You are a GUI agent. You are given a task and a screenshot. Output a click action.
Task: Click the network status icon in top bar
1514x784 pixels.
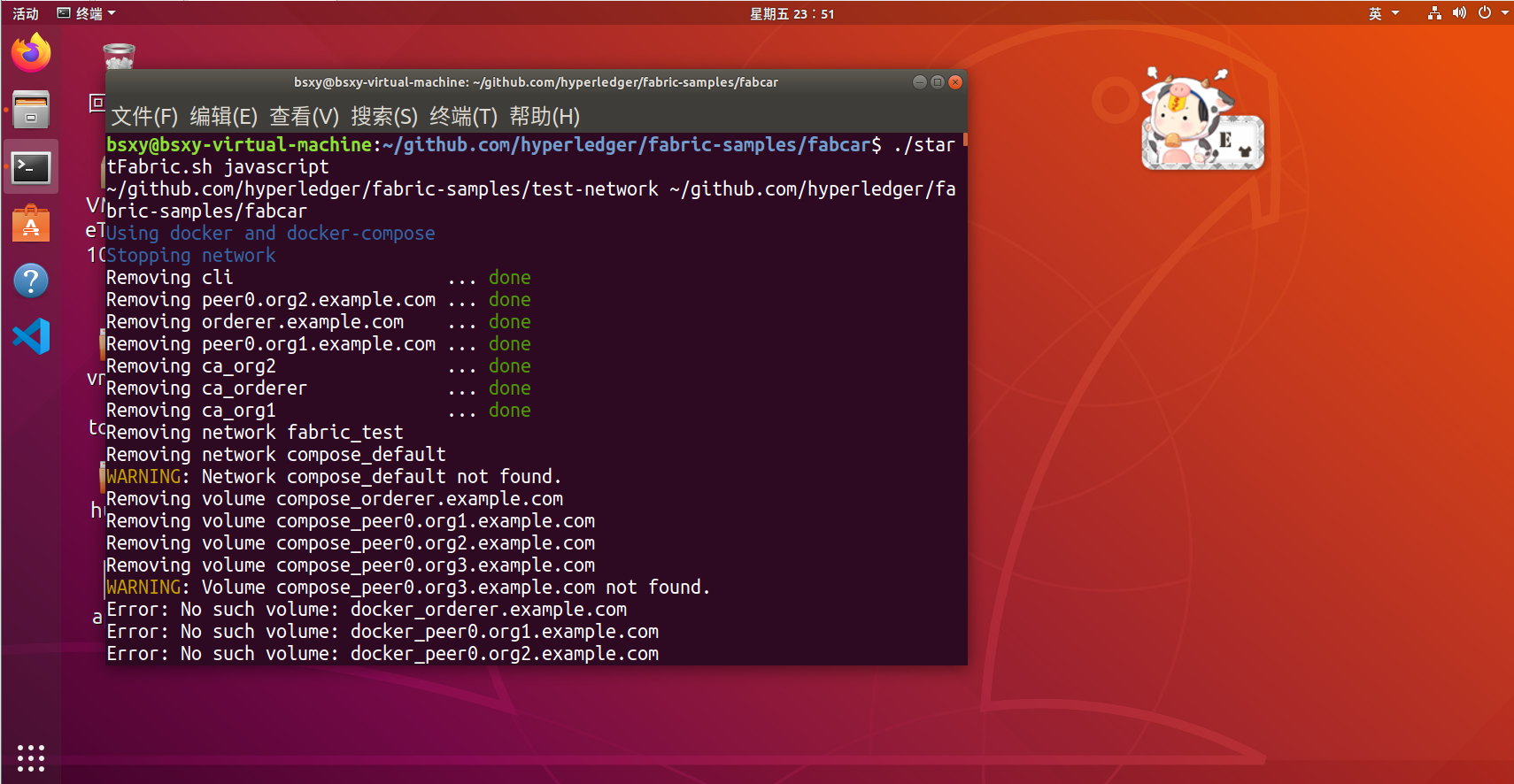(x=1434, y=13)
